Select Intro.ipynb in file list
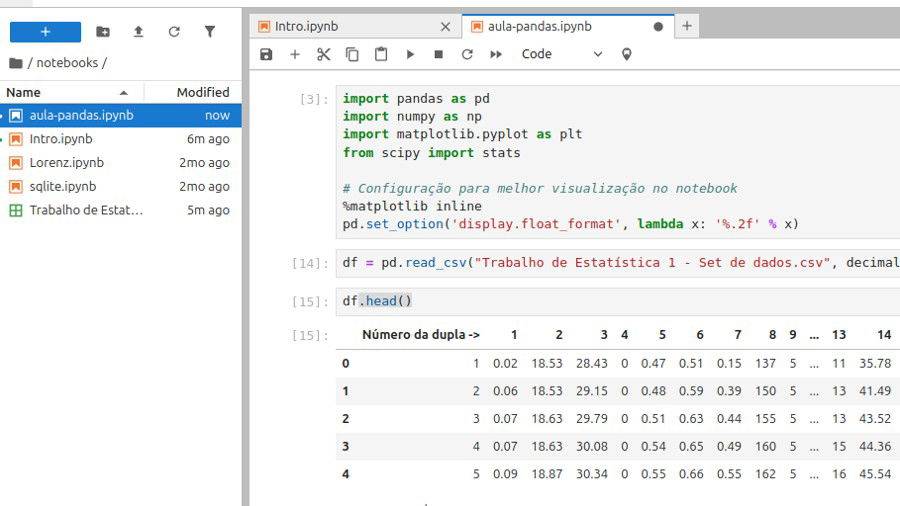The height and width of the screenshot is (506, 900). (121, 139)
